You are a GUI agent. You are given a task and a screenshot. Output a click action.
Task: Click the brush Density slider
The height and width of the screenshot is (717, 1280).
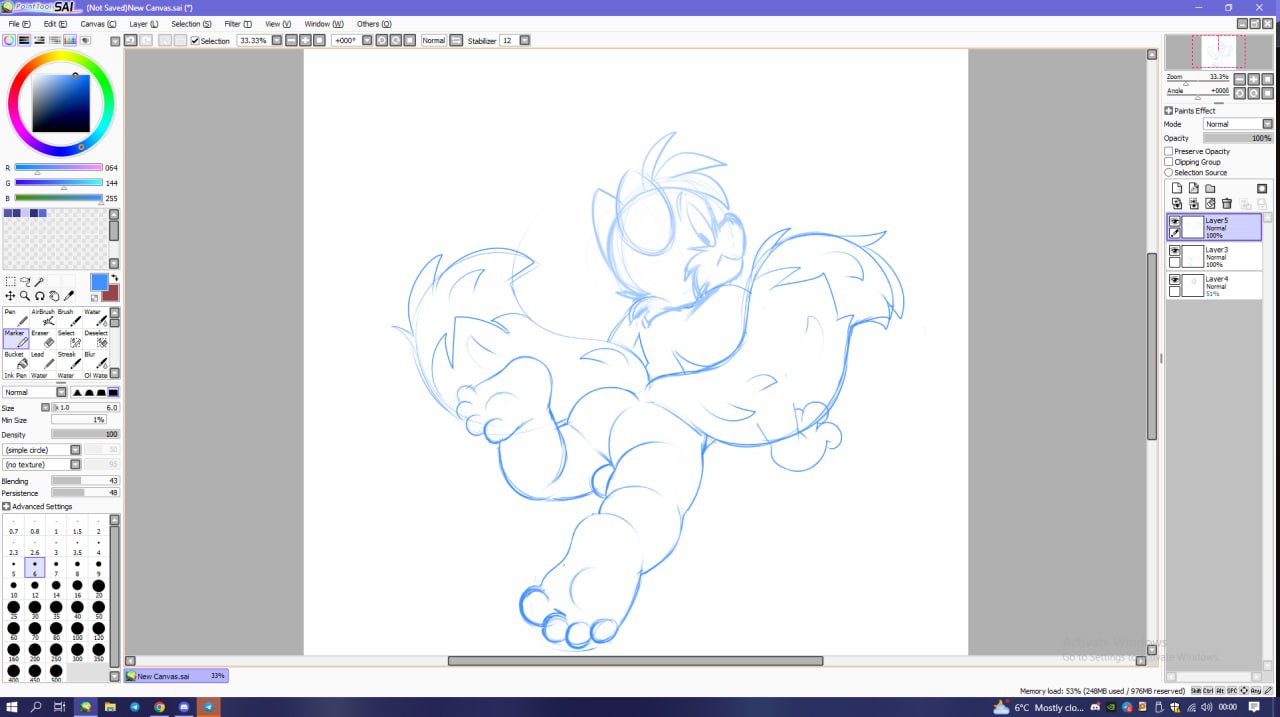pyautogui.click(x=85, y=435)
